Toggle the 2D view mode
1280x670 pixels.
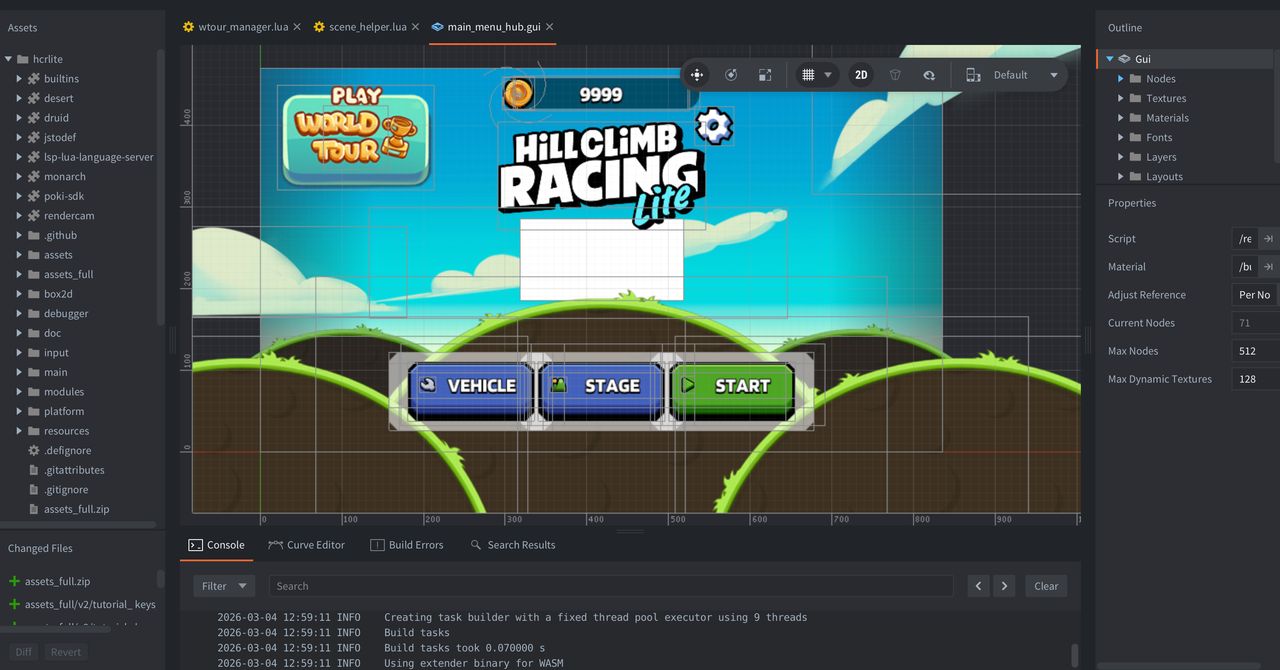(x=861, y=75)
